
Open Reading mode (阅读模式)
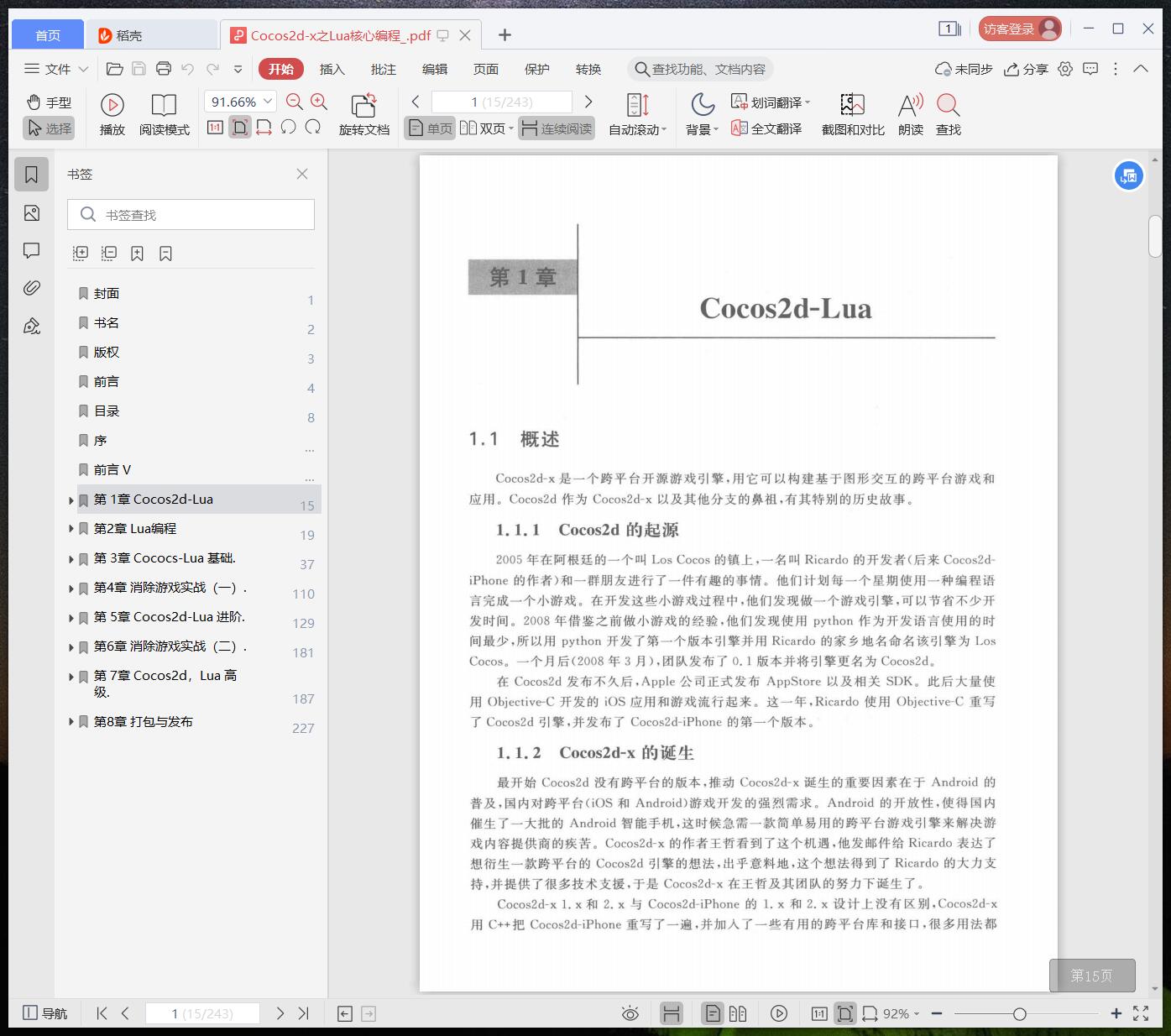click(x=165, y=115)
